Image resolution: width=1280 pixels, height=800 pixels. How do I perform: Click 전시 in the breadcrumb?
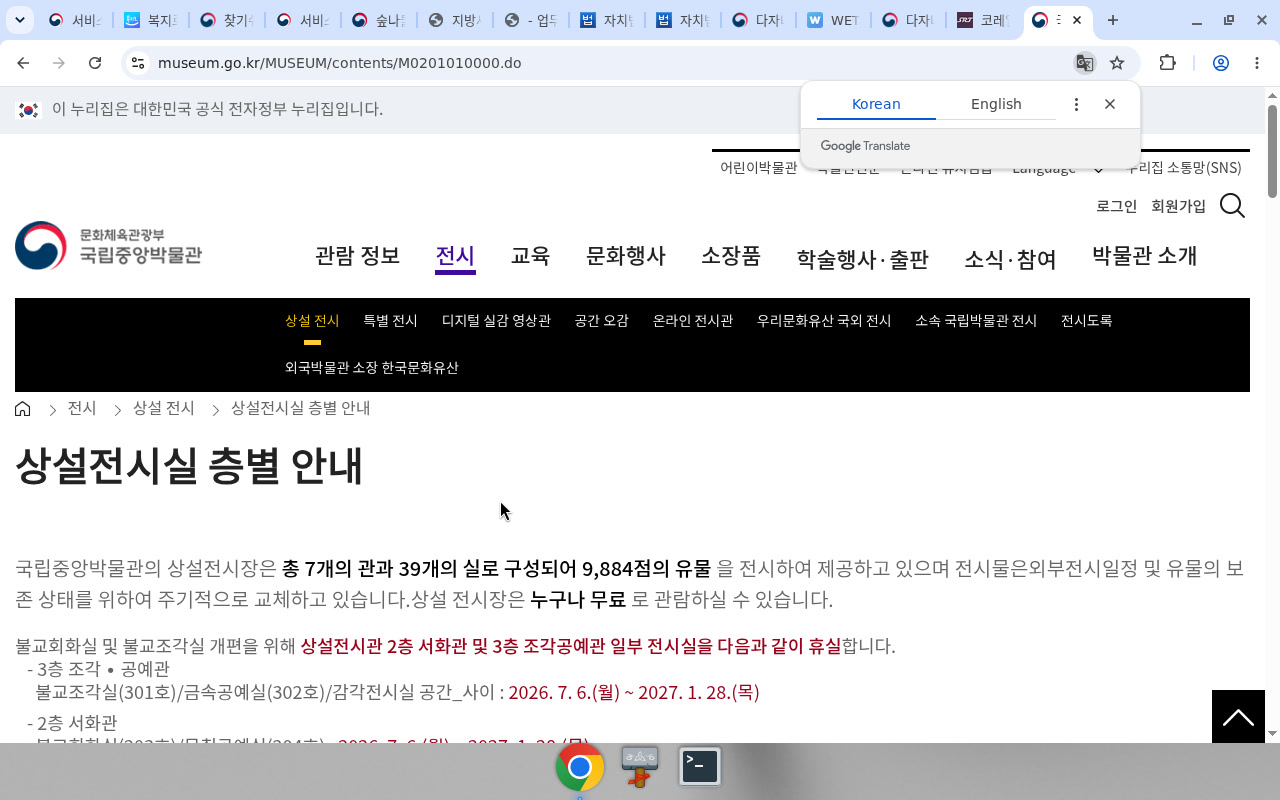82,409
